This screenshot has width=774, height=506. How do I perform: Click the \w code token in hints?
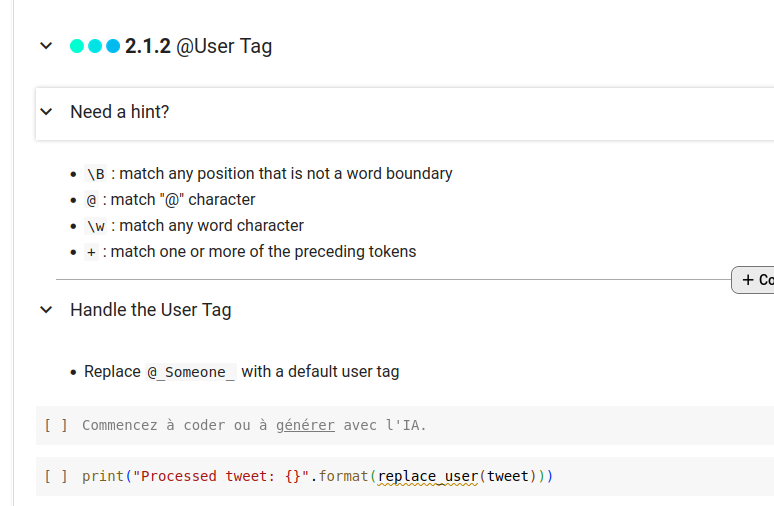[95, 226]
